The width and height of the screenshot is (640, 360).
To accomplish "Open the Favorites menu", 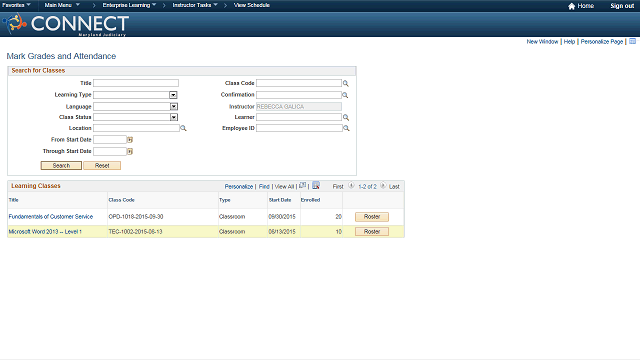I will coord(16,5).
